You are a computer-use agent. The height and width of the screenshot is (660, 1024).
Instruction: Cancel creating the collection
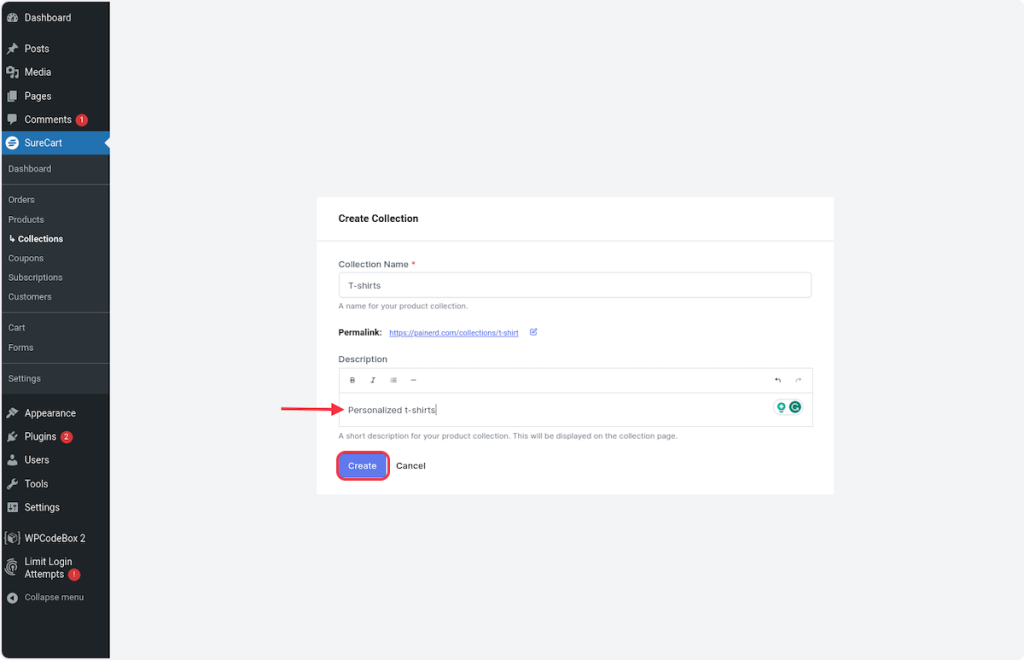(411, 466)
